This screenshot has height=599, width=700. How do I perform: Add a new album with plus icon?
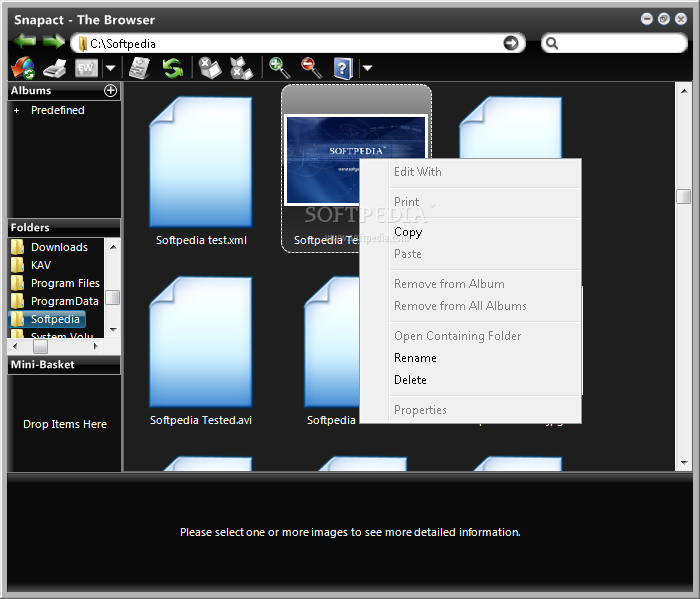(x=110, y=91)
